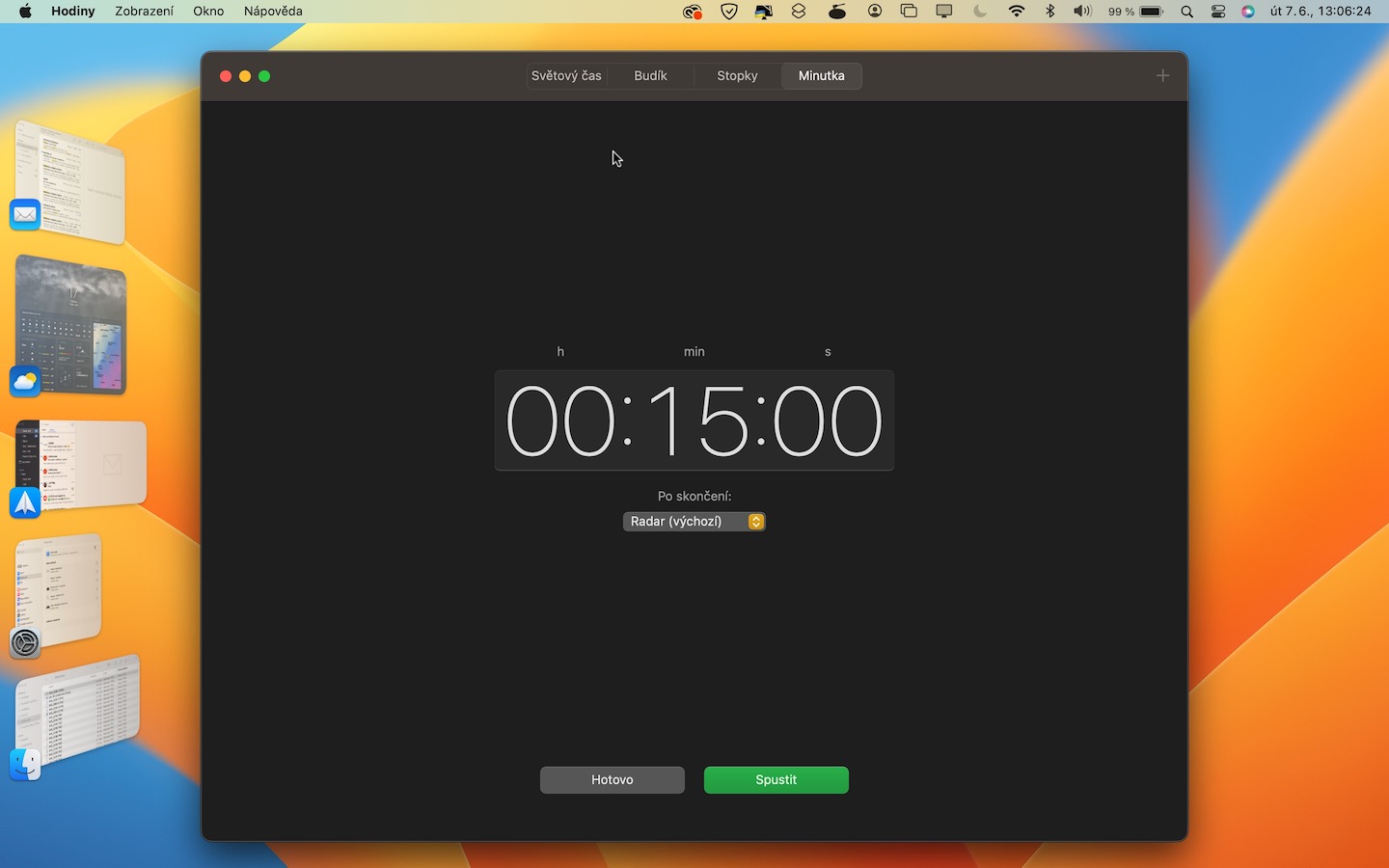The width and height of the screenshot is (1389, 868).
Task: Close the Hodiny window
Action: [226, 76]
